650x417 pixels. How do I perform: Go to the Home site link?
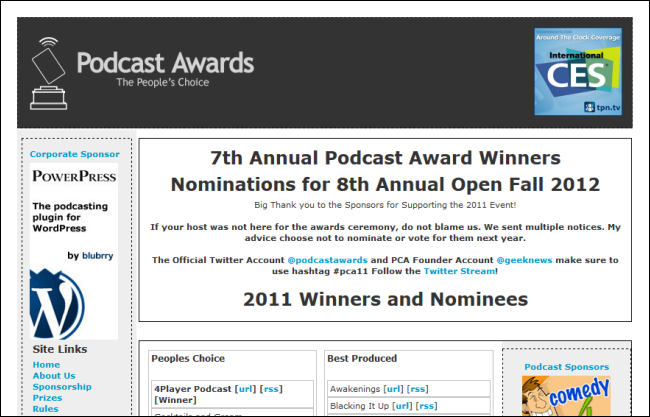point(46,365)
